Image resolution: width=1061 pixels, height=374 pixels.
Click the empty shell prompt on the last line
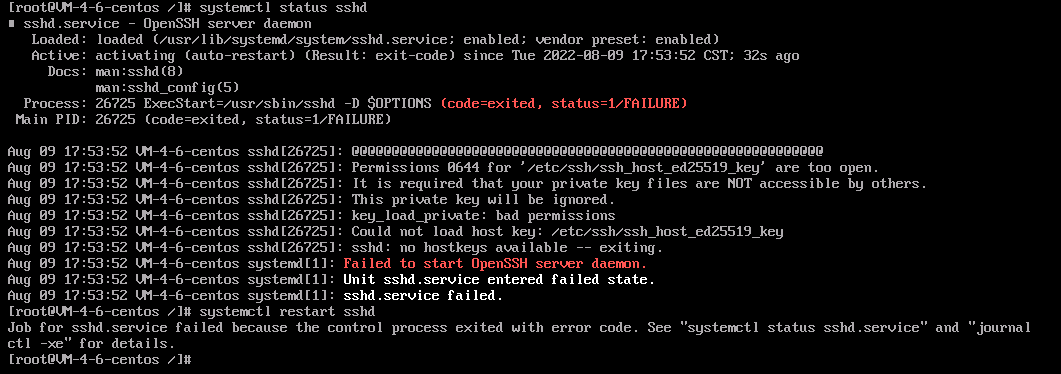pyautogui.click(x=100, y=359)
